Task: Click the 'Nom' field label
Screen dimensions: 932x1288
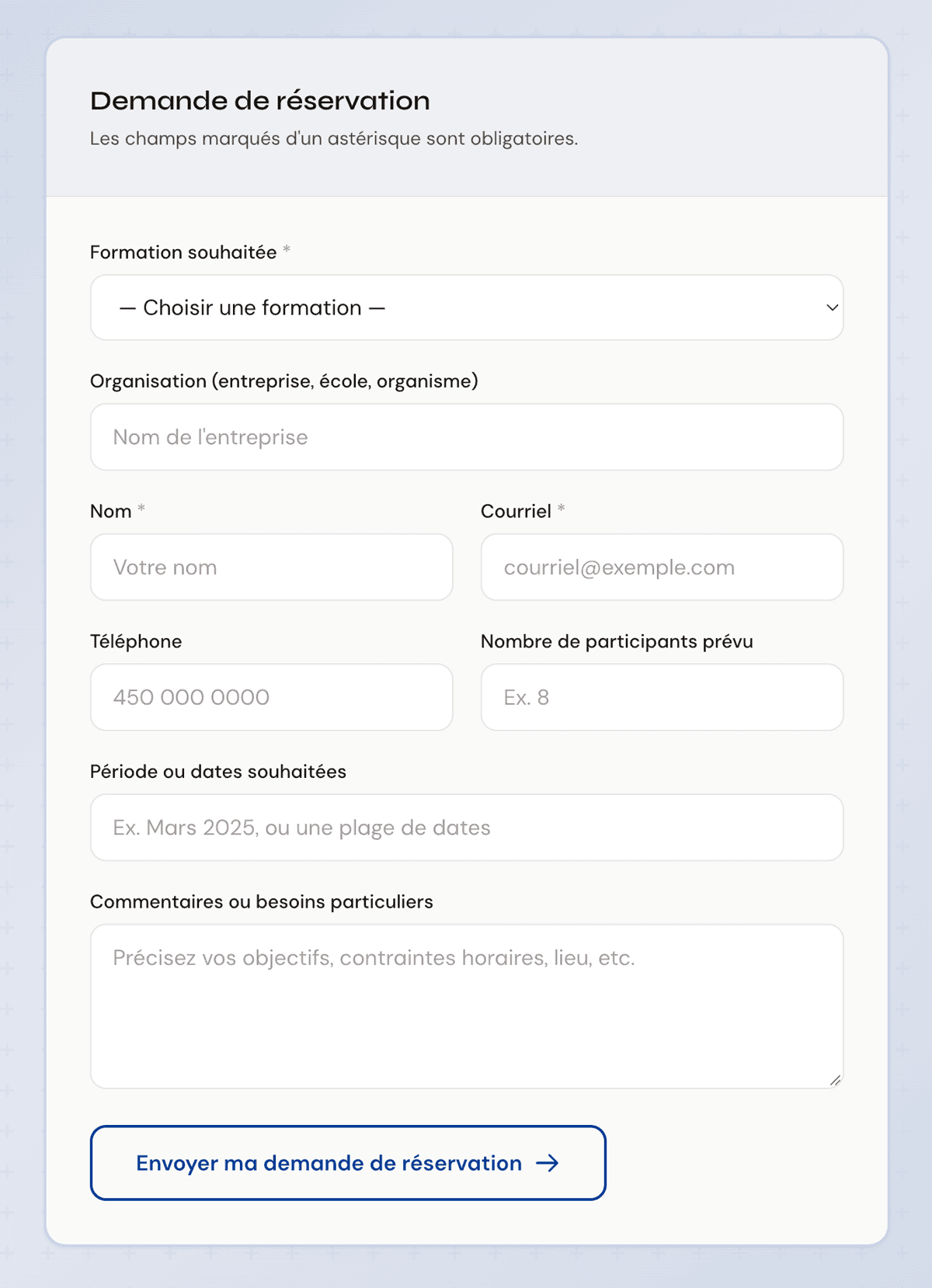Action: tap(111, 512)
